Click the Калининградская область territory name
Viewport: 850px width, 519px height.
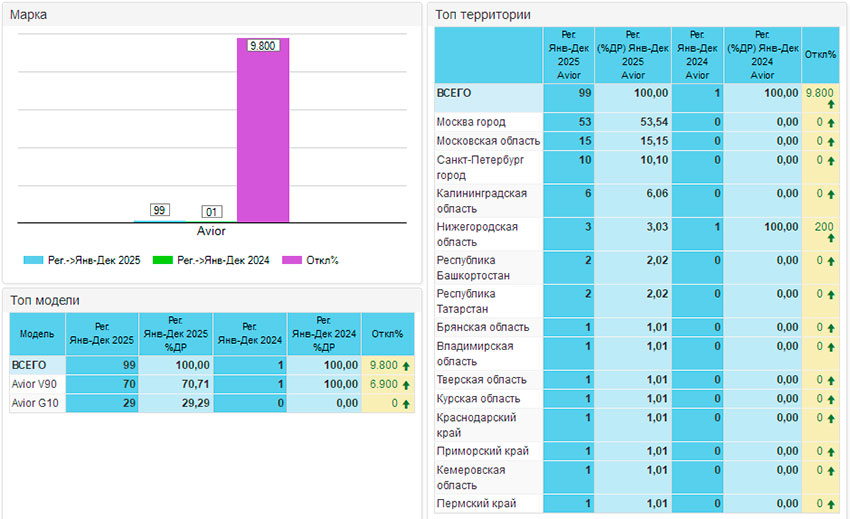(x=481, y=200)
